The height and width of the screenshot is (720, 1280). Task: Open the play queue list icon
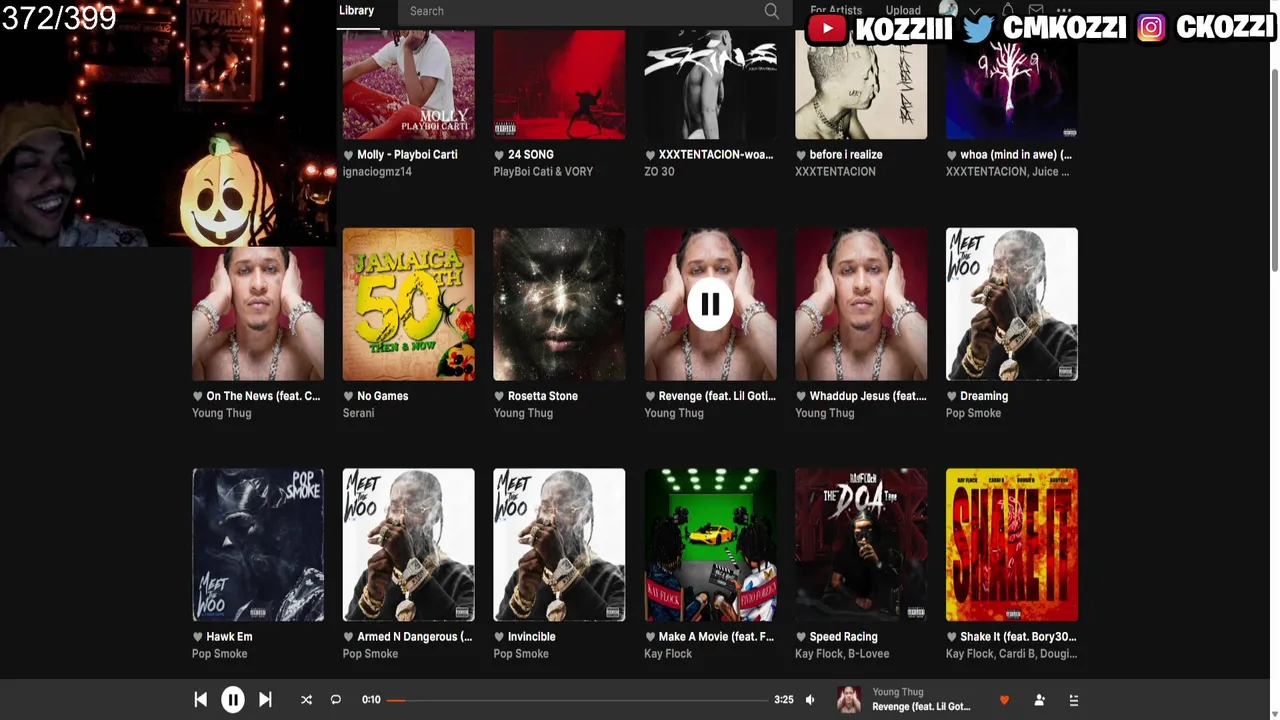point(1073,700)
